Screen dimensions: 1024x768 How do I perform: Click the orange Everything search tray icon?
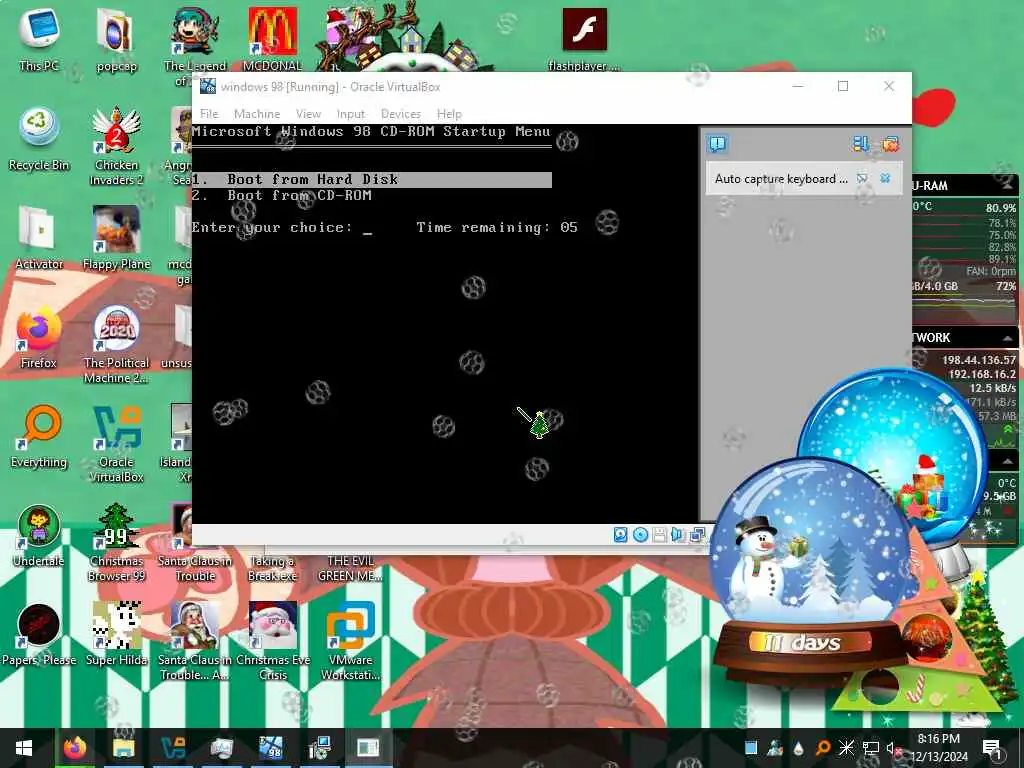(x=823, y=748)
